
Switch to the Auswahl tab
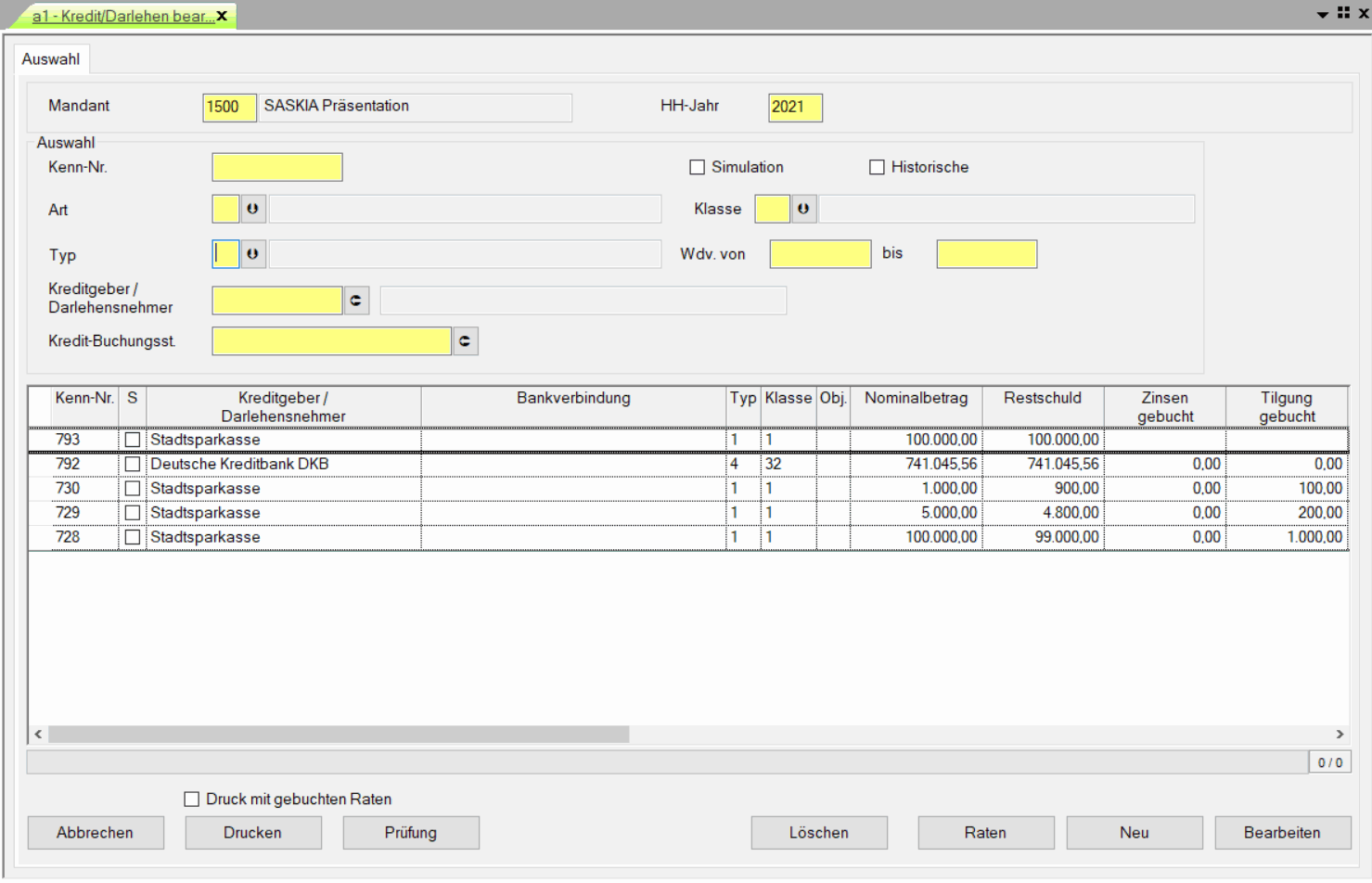coord(51,59)
